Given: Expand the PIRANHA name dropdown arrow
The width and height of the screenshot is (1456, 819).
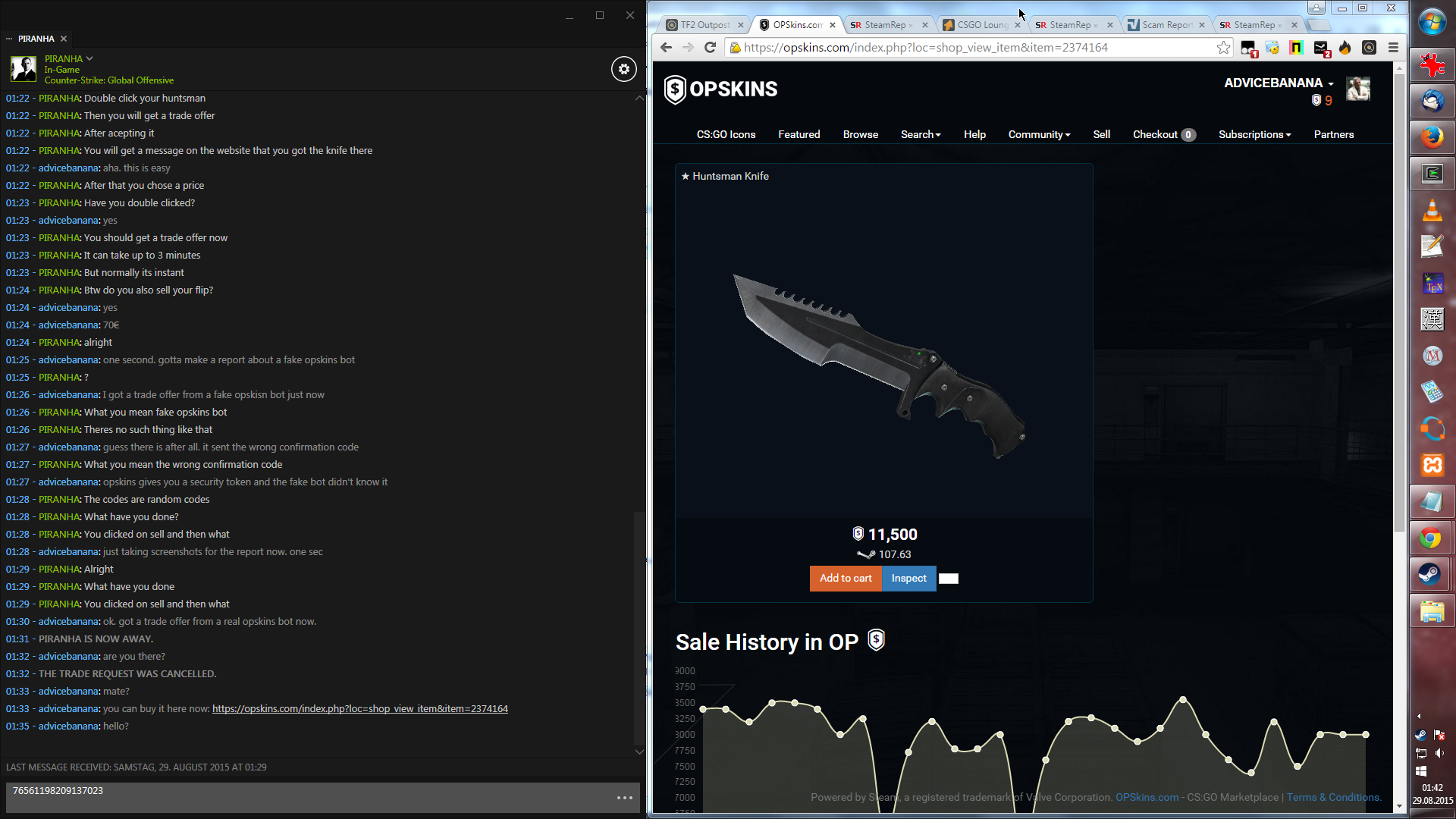Looking at the screenshot, I should (89, 58).
